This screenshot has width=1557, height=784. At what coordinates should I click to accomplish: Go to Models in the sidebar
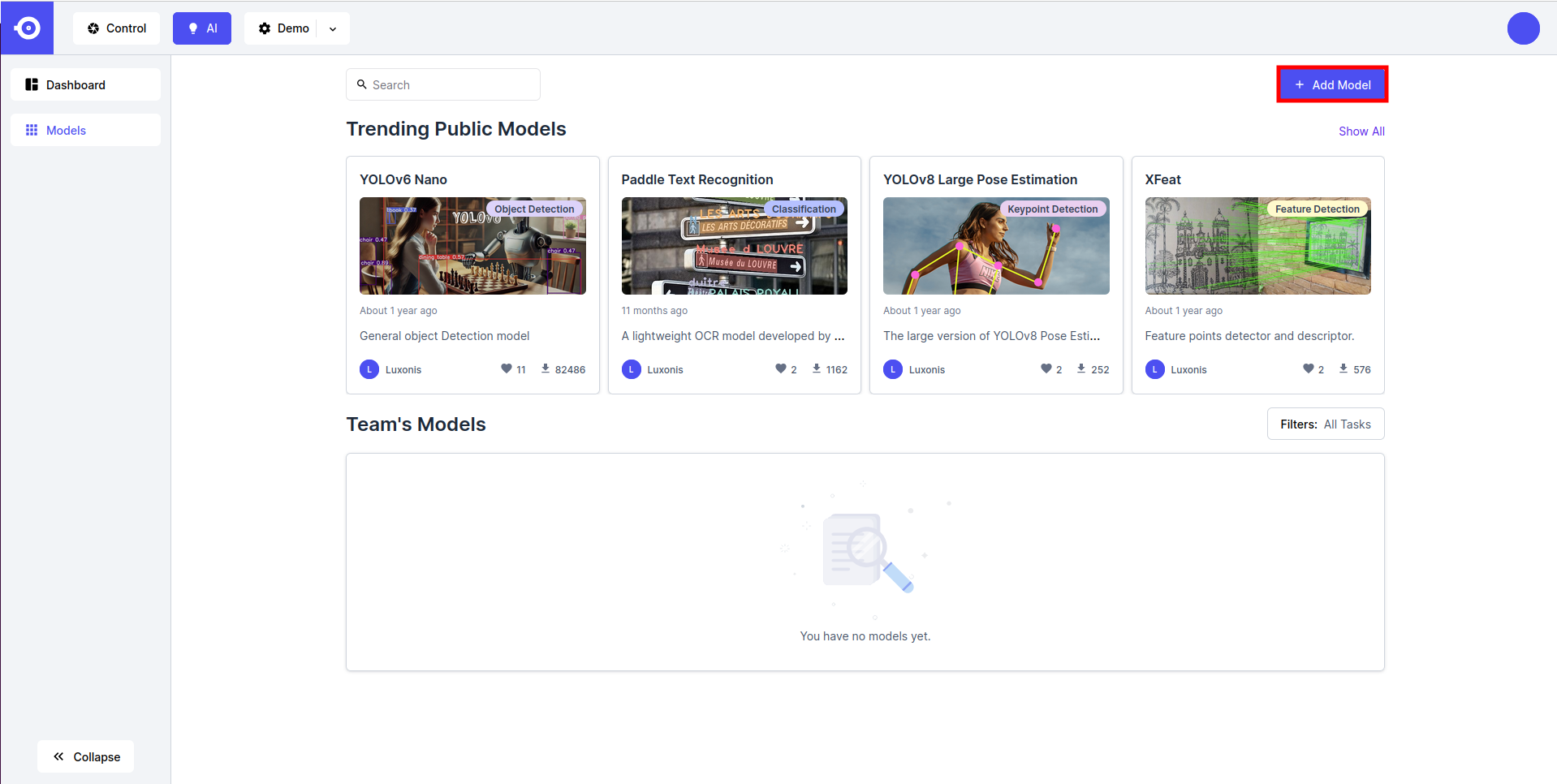(x=85, y=131)
